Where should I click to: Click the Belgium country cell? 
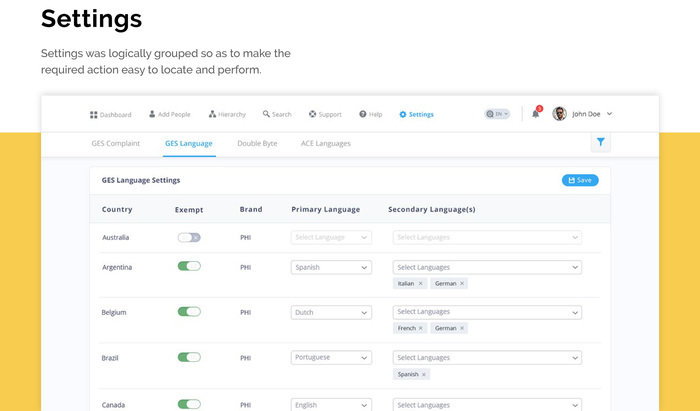[114, 312]
